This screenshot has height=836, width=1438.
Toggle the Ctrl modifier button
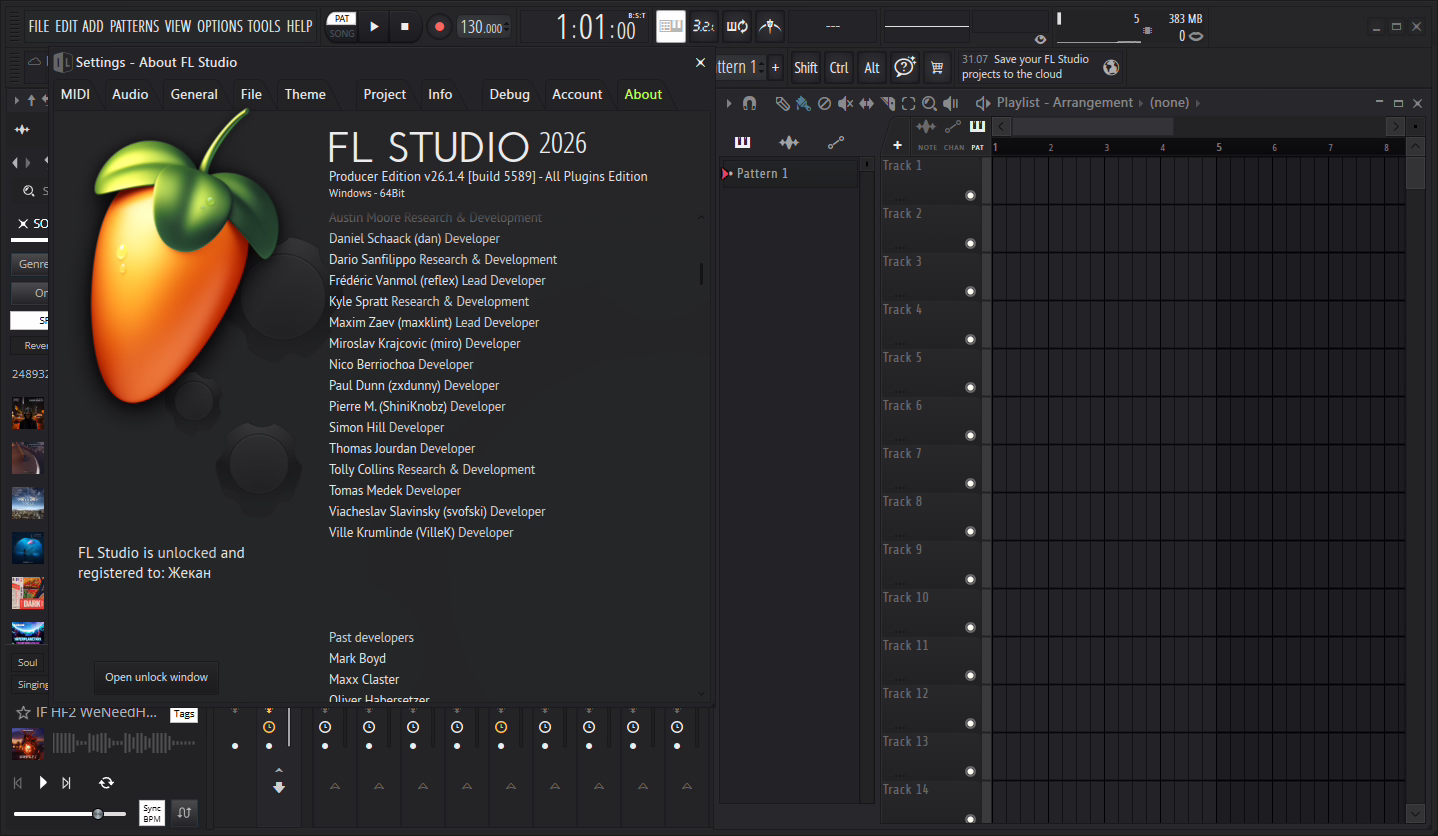tap(839, 67)
